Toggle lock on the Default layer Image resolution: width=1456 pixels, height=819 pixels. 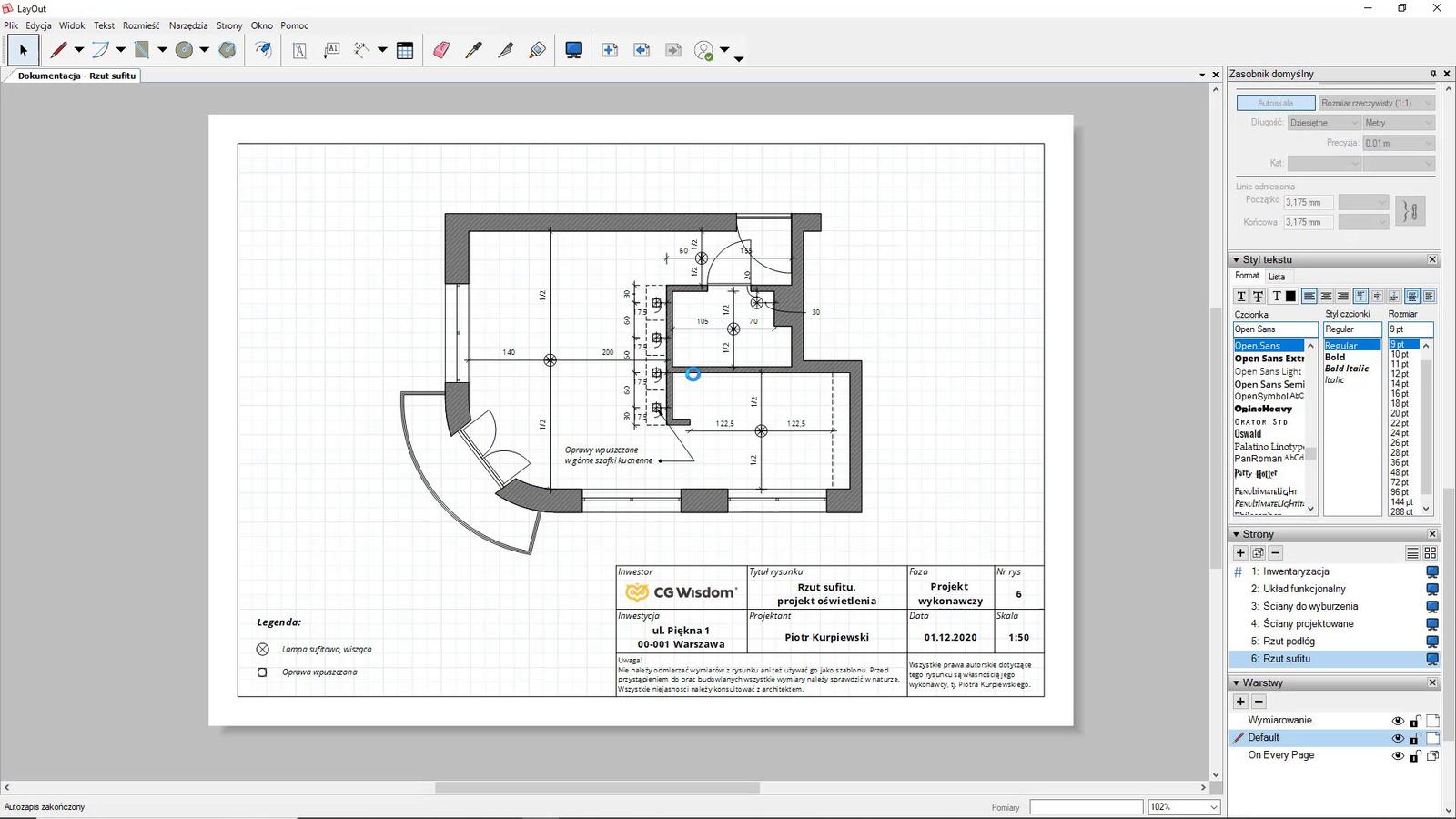click(x=1415, y=738)
